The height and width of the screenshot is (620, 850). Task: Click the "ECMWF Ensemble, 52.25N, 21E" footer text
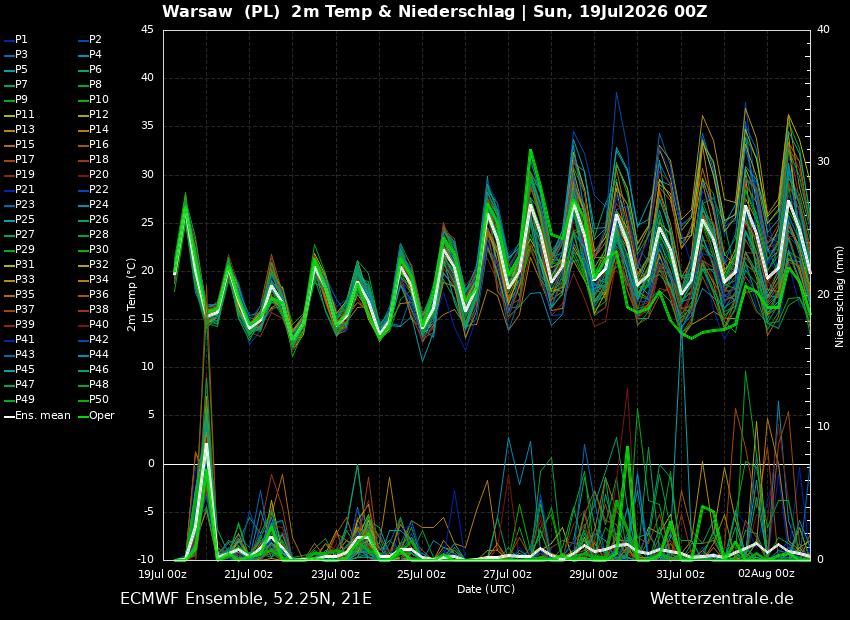pos(246,599)
